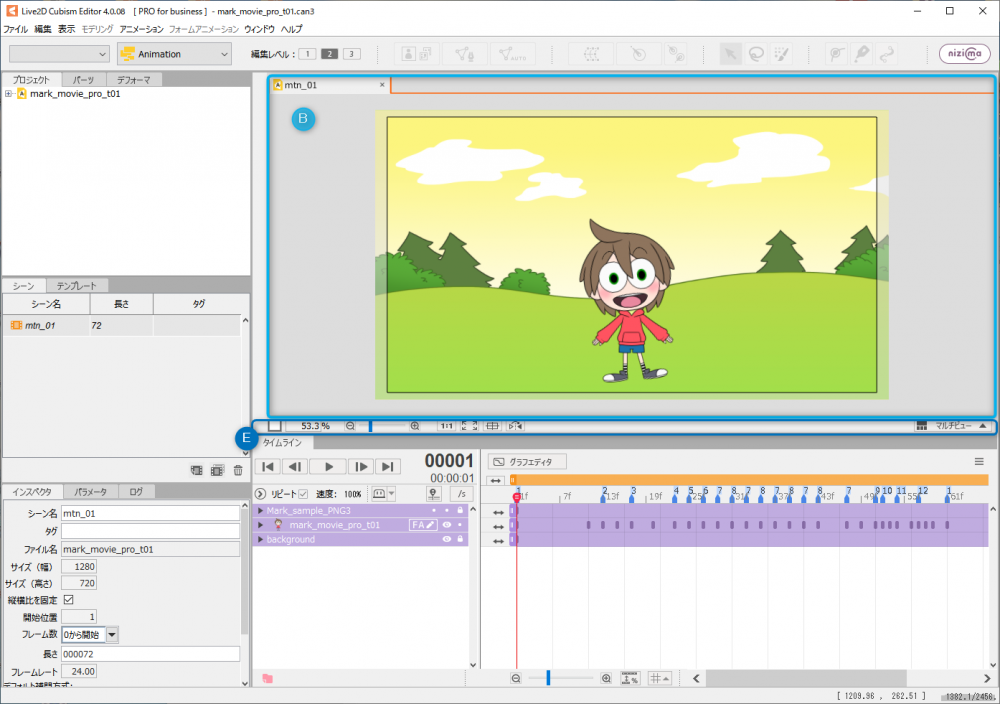Zoom in timeline with plus magnifier

point(607,678)
